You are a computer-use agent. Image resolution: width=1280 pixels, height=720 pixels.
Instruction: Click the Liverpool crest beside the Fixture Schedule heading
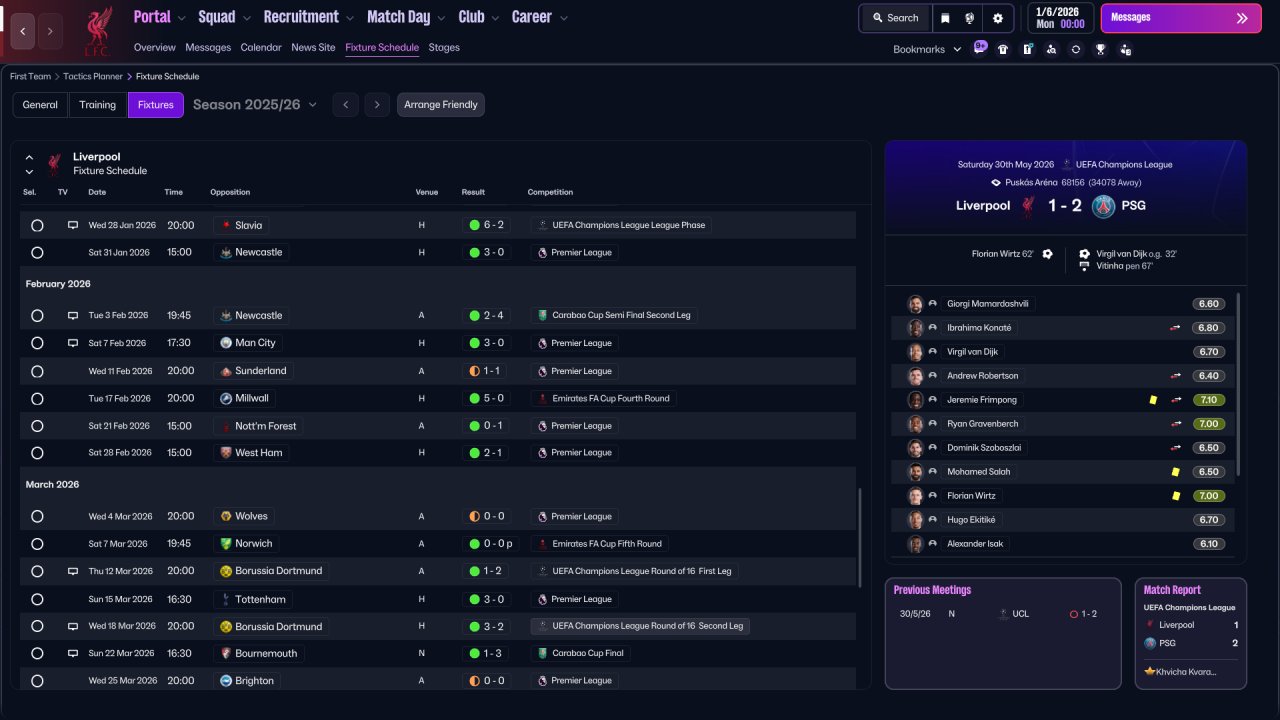[54, 163]
